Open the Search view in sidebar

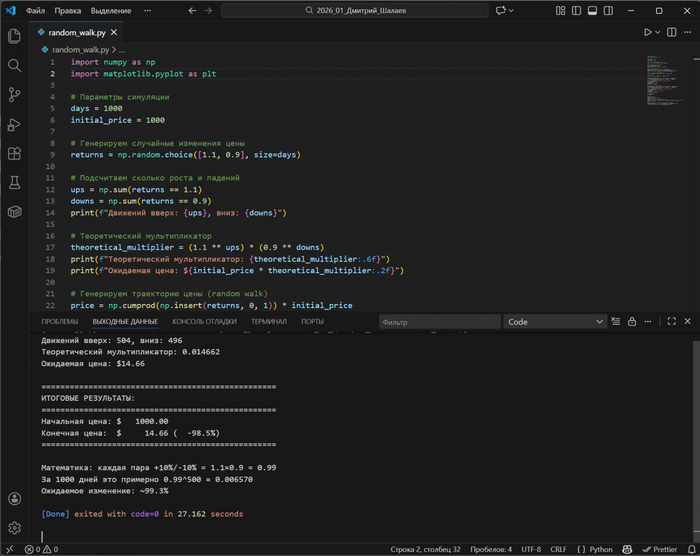click(x=14, y=65)
